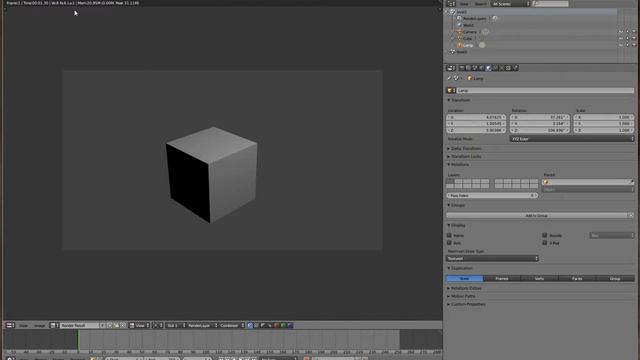Toggle Lamp selectability arrow in outliner
The image size is (640, 360).
(627, 45)
